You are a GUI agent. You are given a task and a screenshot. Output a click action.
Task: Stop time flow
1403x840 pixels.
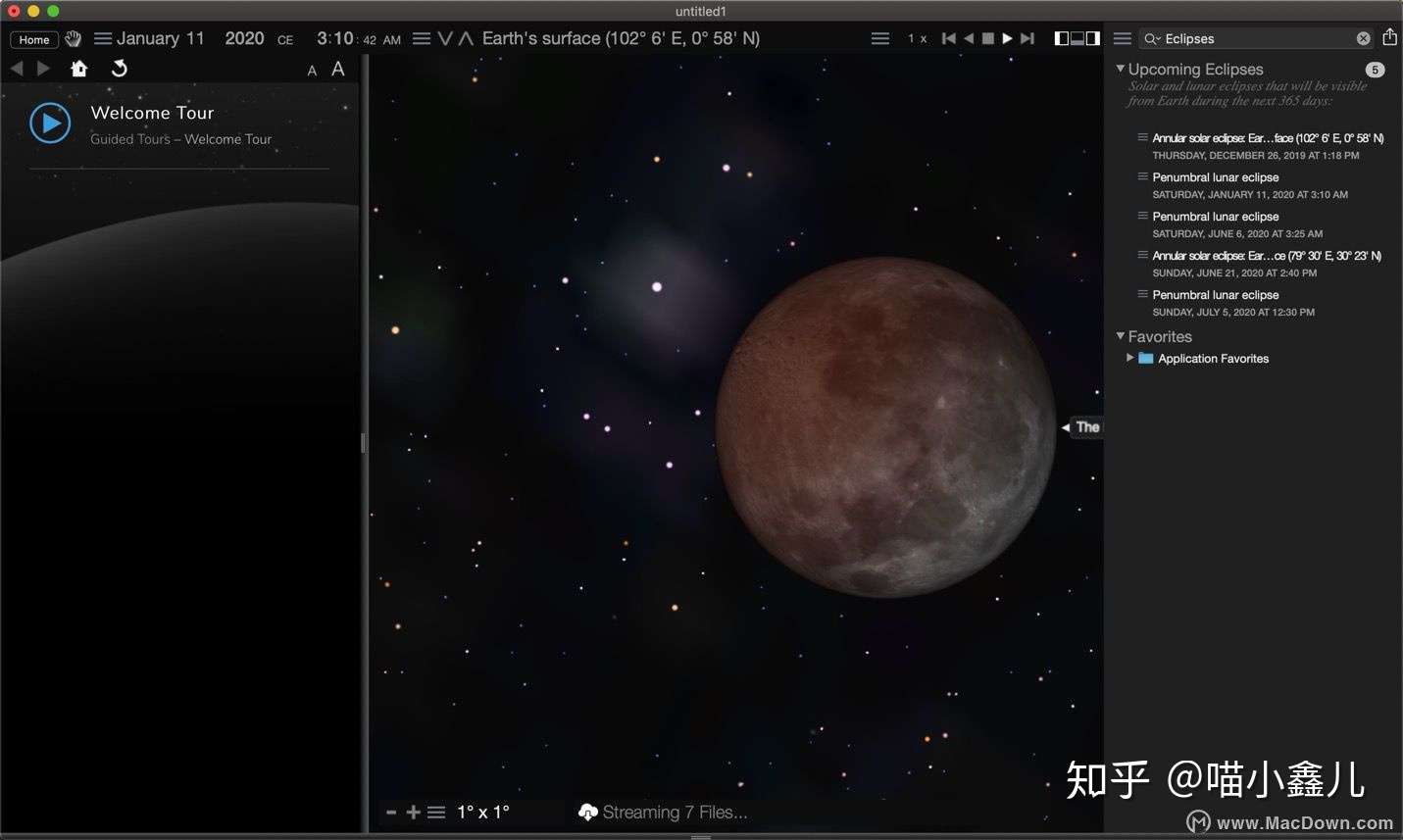point(988,39)
